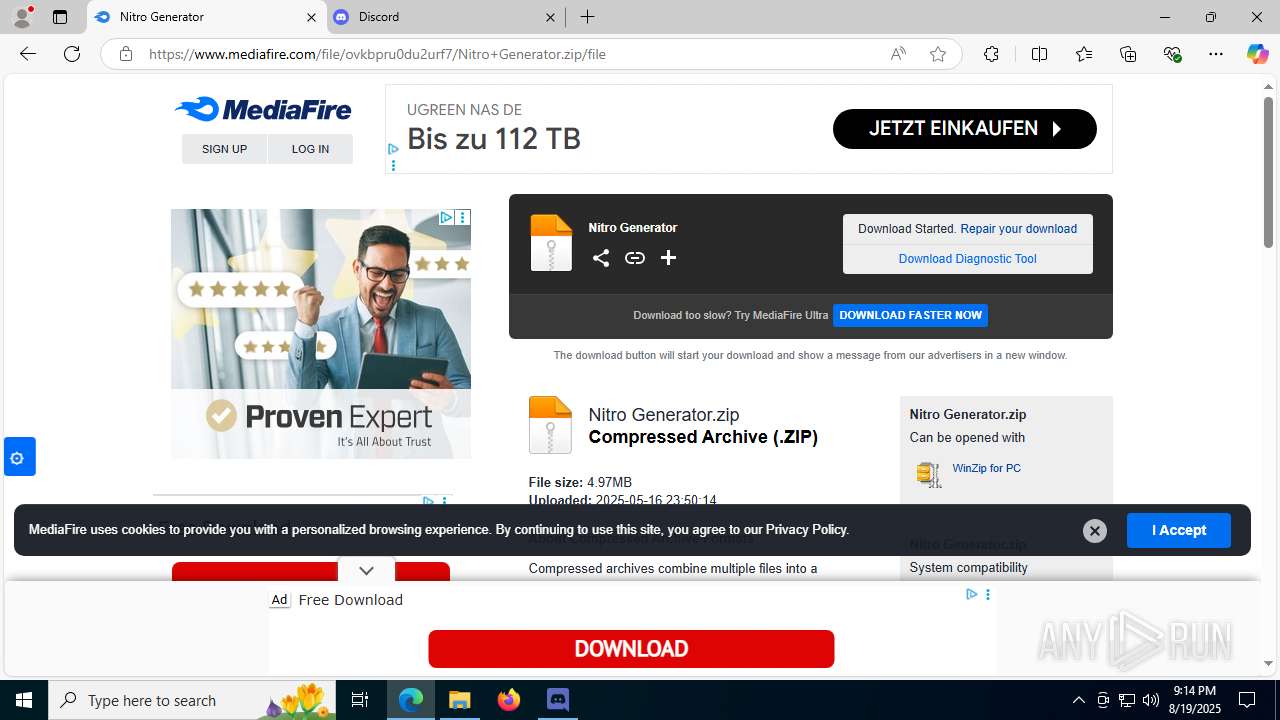Open Discord from taskbar
Screen dimensions: 1280x720
[x=558, y=700]
